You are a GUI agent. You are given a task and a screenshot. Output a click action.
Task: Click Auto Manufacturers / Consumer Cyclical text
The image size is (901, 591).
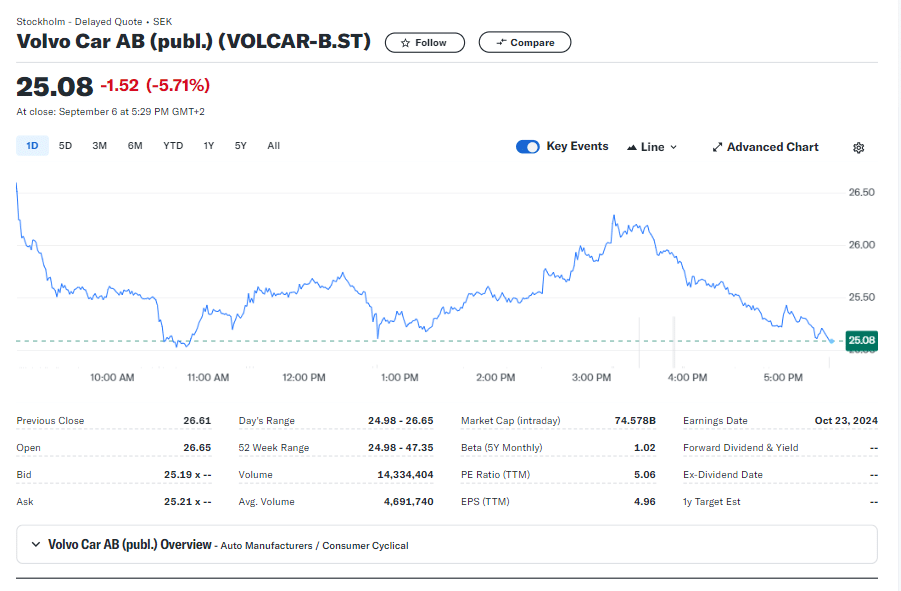pos(314,546)
